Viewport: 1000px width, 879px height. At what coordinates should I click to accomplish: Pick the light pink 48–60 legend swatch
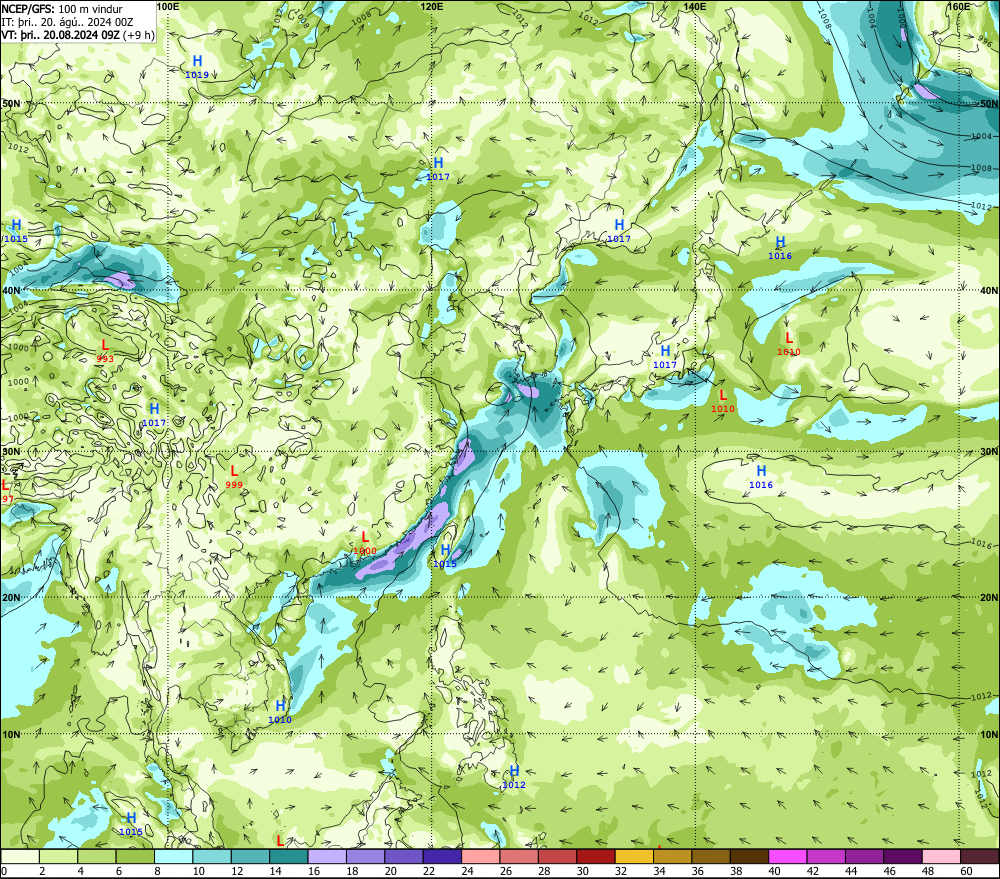[941, 856]
